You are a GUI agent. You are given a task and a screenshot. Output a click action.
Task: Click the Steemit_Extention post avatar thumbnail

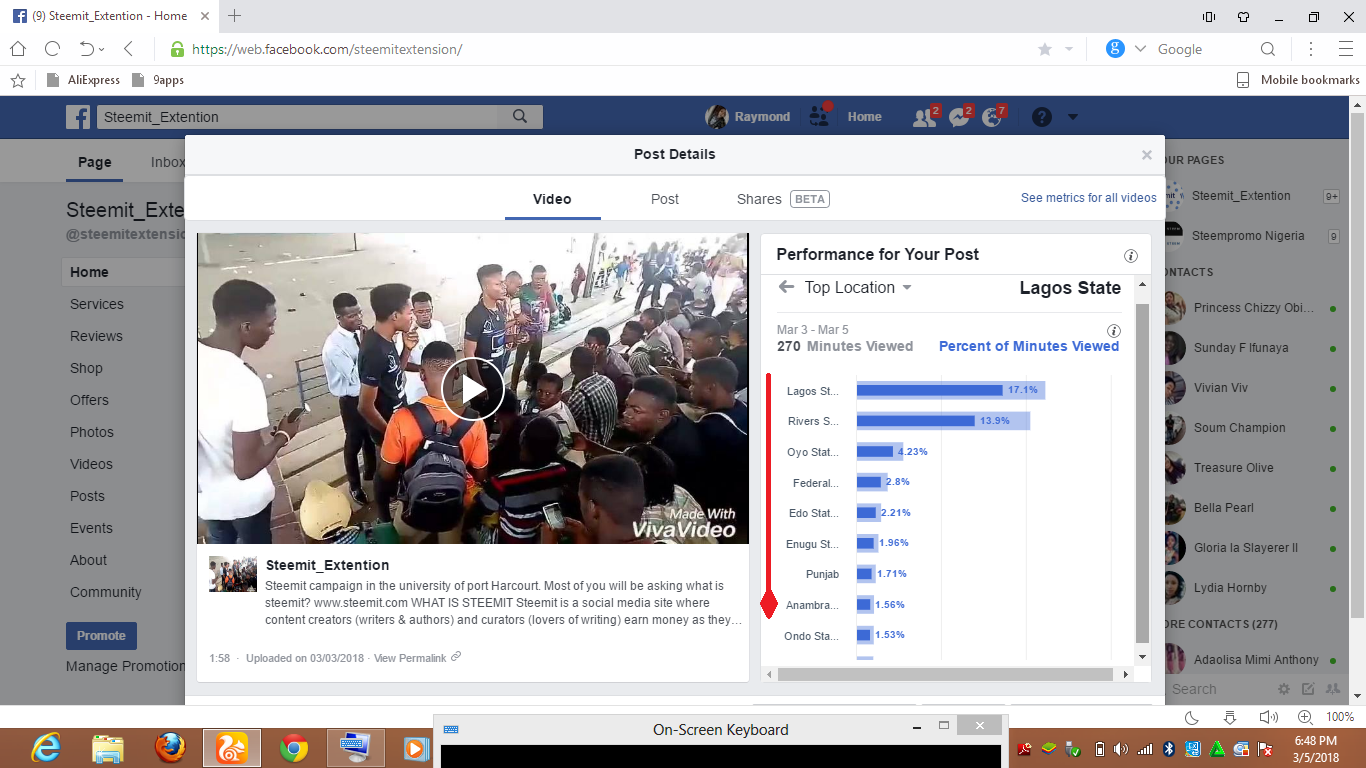[x=233, y=574]
